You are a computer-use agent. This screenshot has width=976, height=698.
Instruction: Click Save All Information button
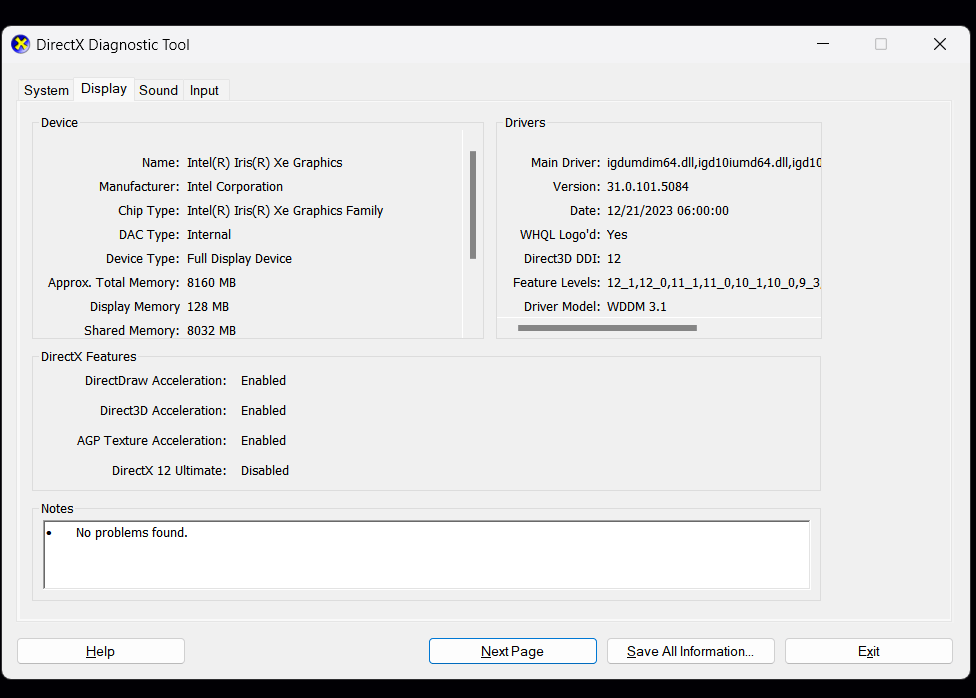690,651
